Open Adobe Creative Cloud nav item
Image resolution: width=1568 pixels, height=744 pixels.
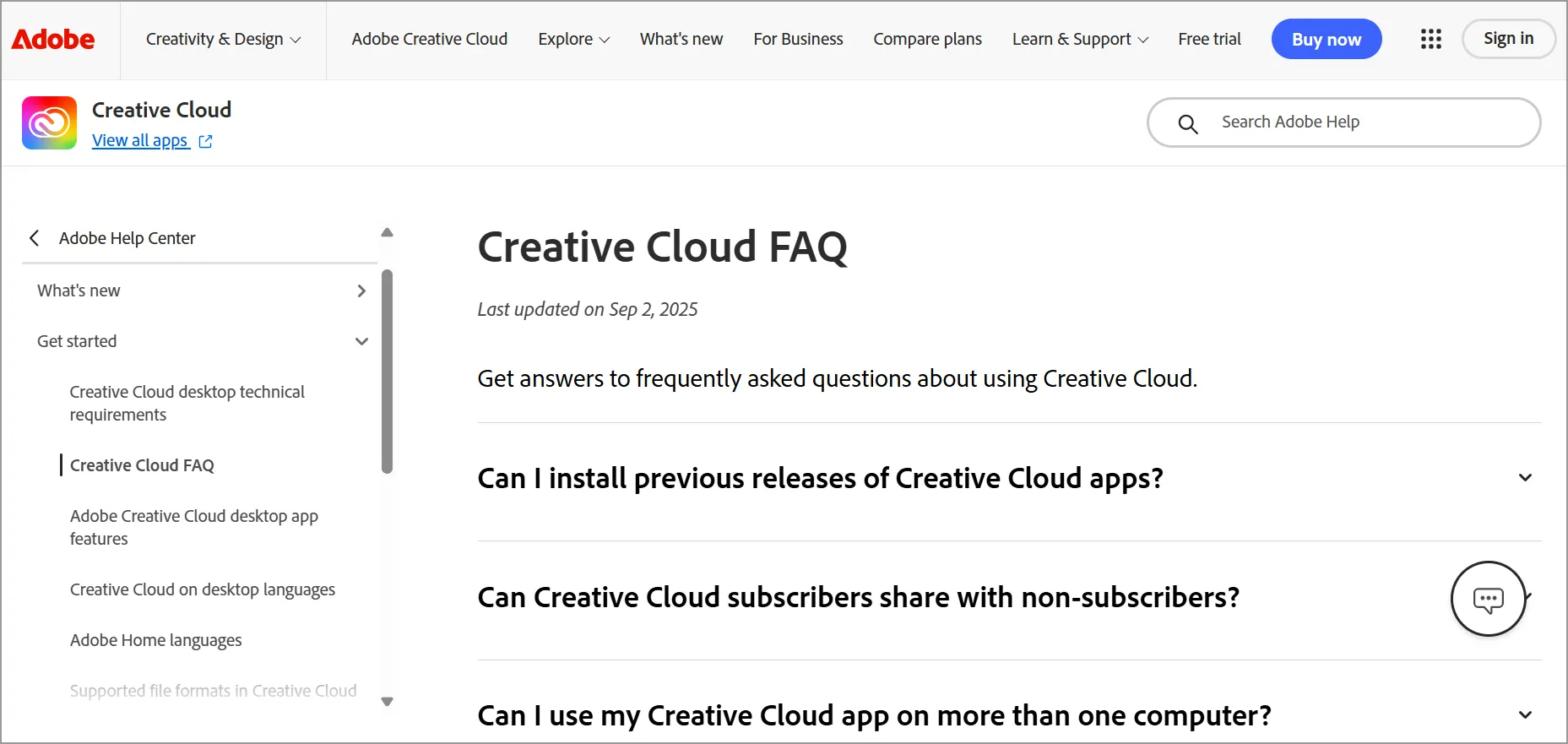430,39
